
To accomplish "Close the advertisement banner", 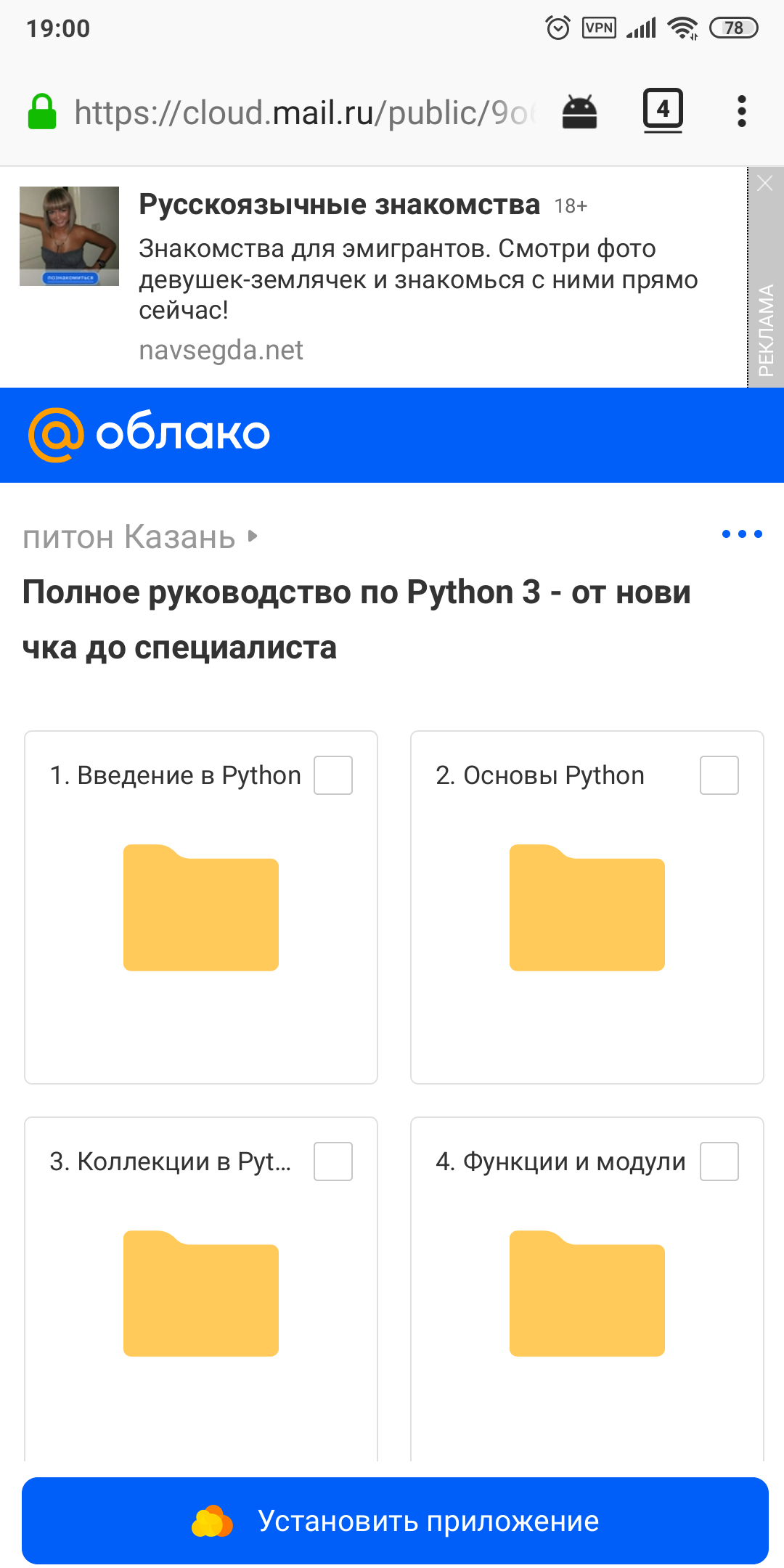I will tap(765, 184).
